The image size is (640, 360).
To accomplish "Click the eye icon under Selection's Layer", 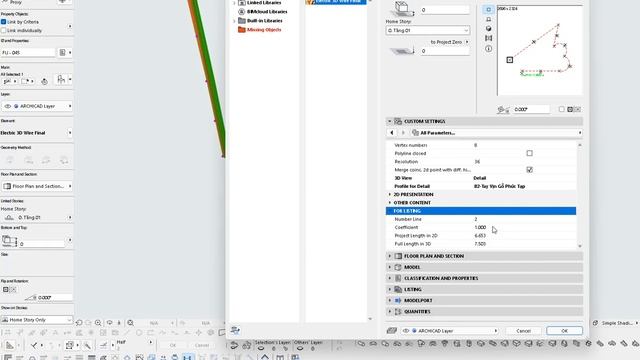I will (x=260, y=349).
